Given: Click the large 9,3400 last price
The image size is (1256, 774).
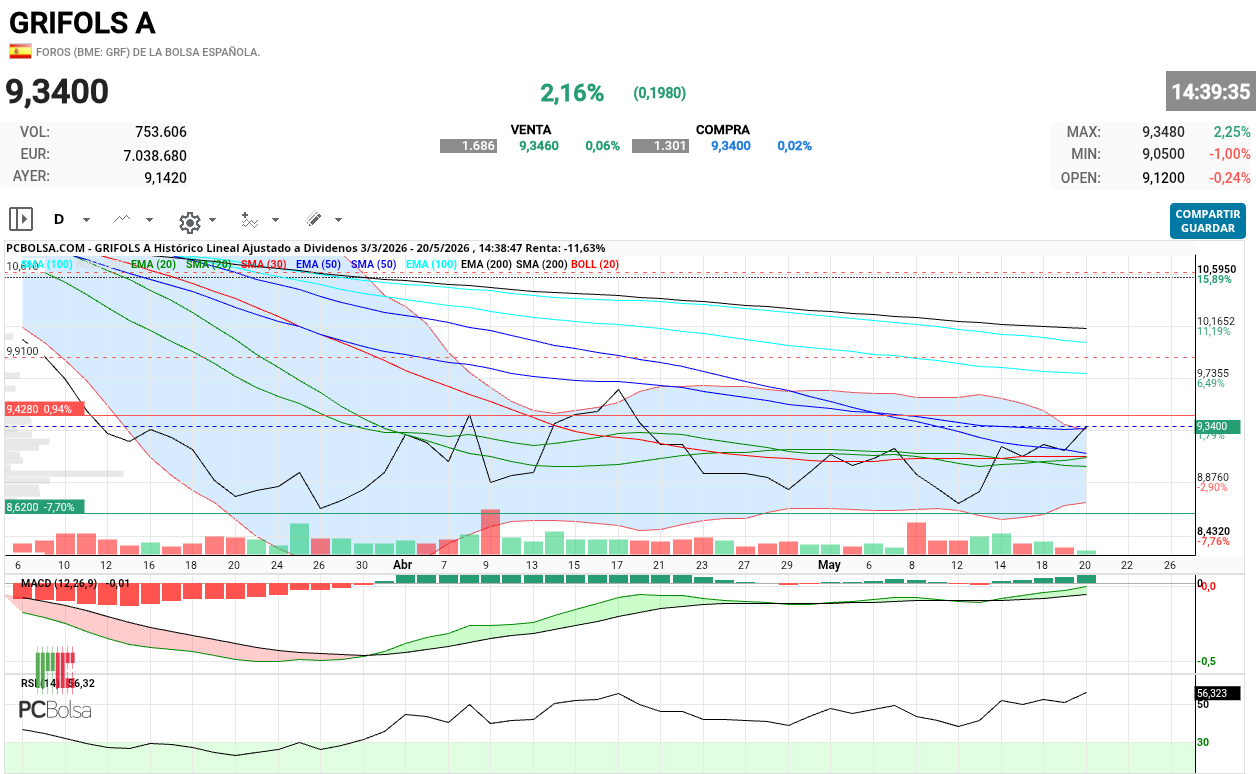Looking at the screenshot, I should click(58, 92).
